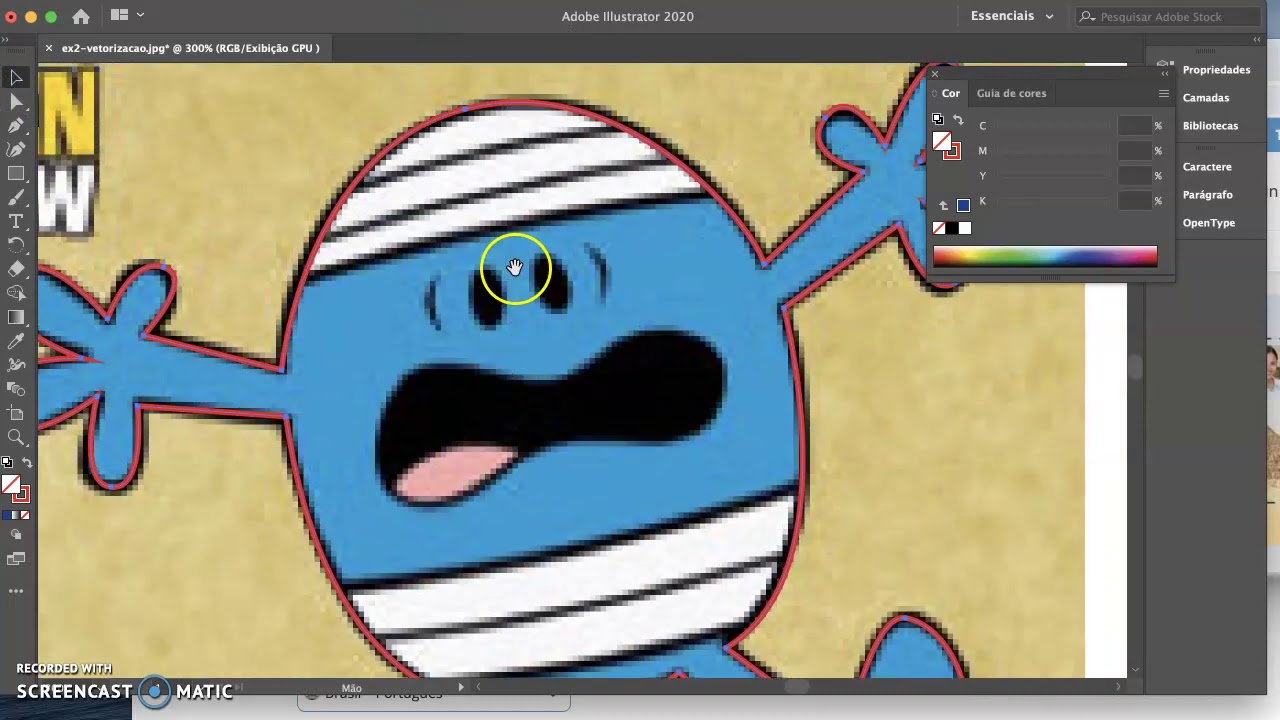Switch to the Cor tab
Screen dimensions: 1280x720
(x=951, y=93)
